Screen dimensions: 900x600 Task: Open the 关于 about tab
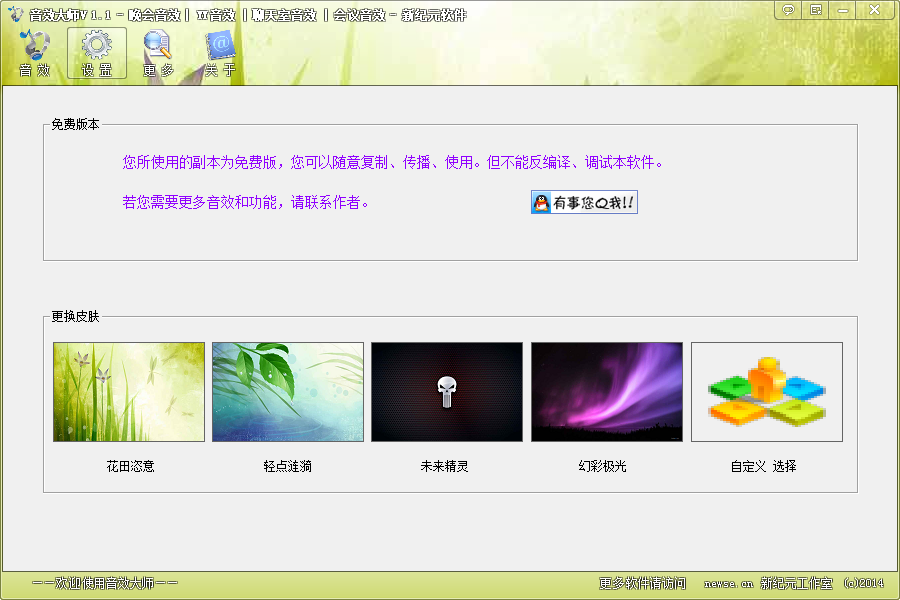(220, 53)
